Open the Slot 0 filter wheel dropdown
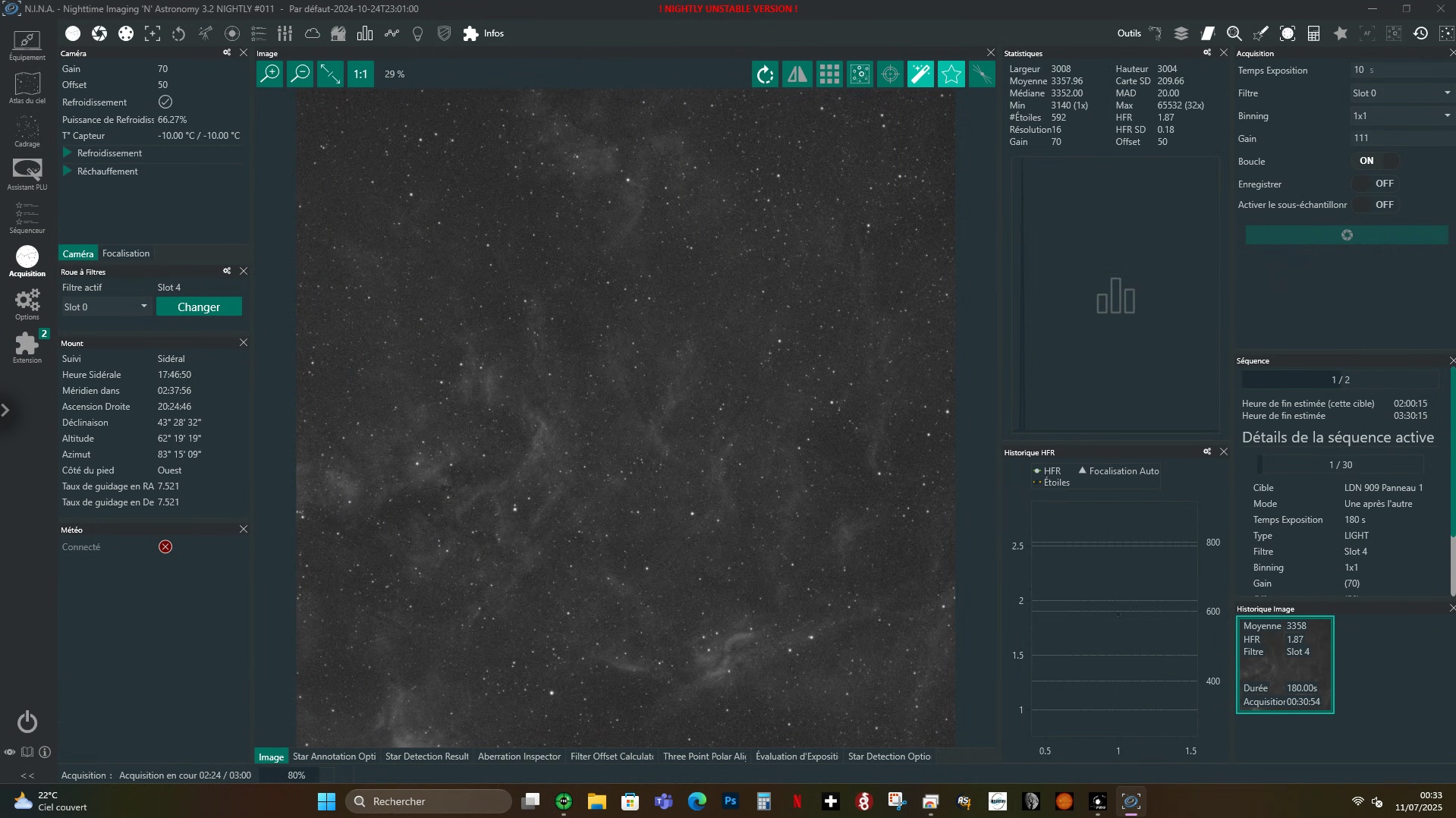This screenshot has width=1456, height=818. [106, 307]
